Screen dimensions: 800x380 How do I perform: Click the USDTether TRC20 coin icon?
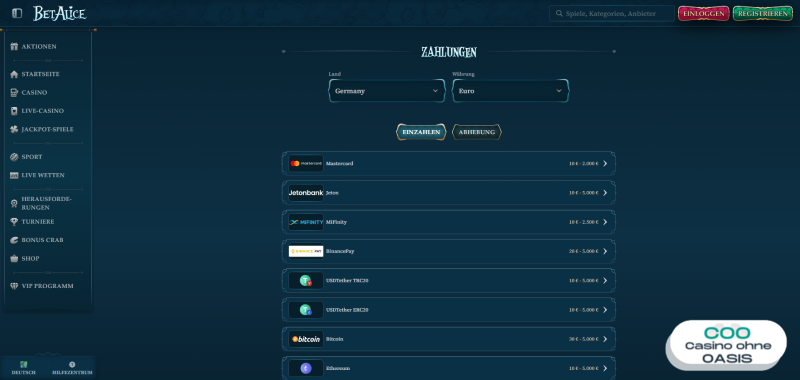click(306, 281)
